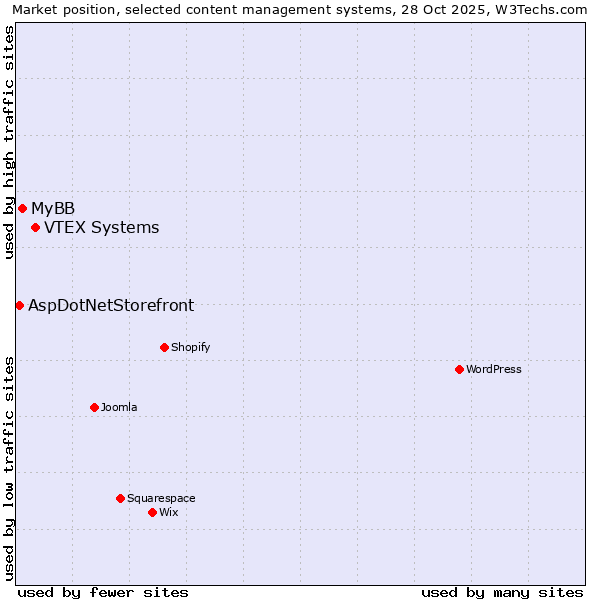Select the Squarespace red diamond marker
Image resolution: width=600 pixels, height=600 pixels.
[x=120, y=498]
